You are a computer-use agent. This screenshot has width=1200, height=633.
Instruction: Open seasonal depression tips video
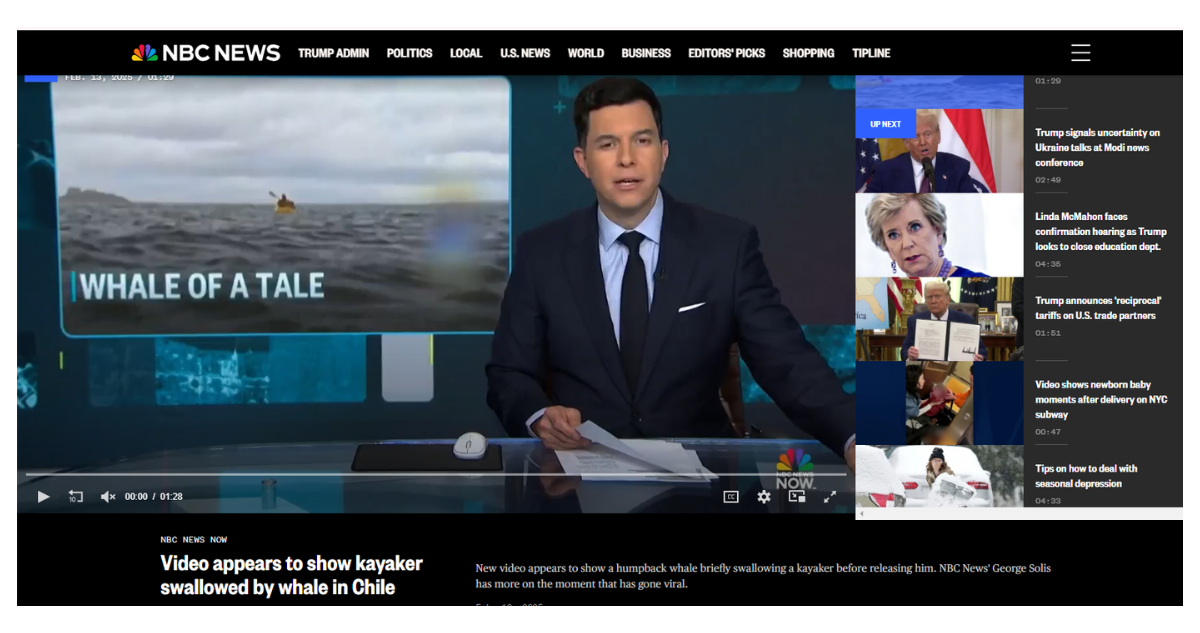(1086, 476)
